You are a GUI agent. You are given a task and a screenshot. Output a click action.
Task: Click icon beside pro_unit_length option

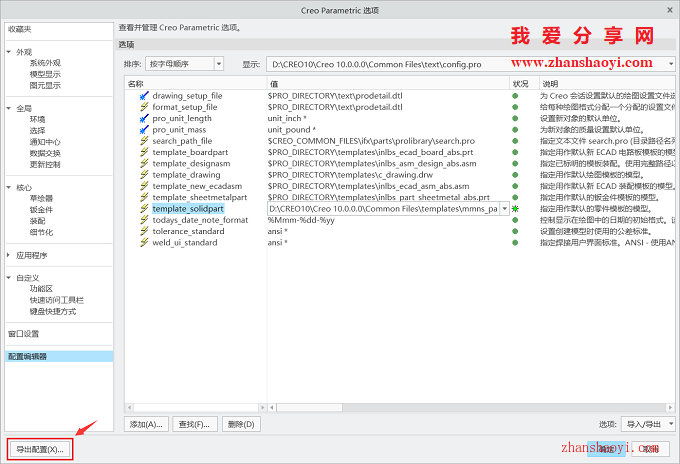coord(144,118)
